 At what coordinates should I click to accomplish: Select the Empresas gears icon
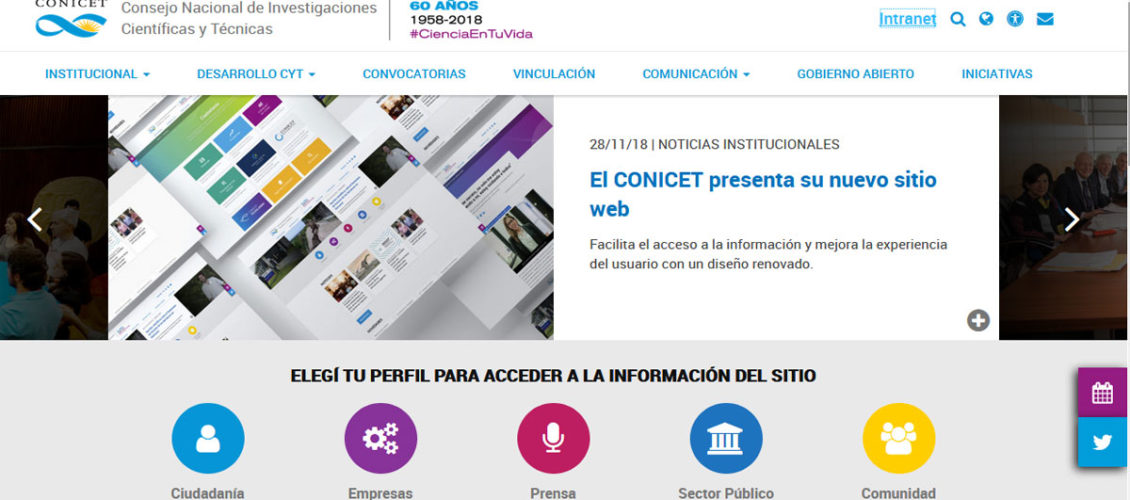point(381,438)
